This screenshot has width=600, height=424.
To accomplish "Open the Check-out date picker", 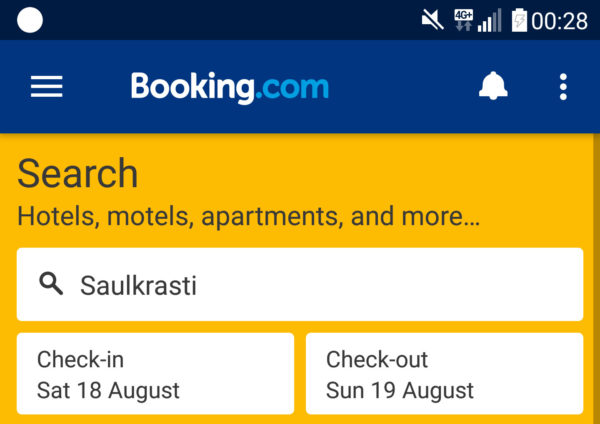I will tap(445, 373).
